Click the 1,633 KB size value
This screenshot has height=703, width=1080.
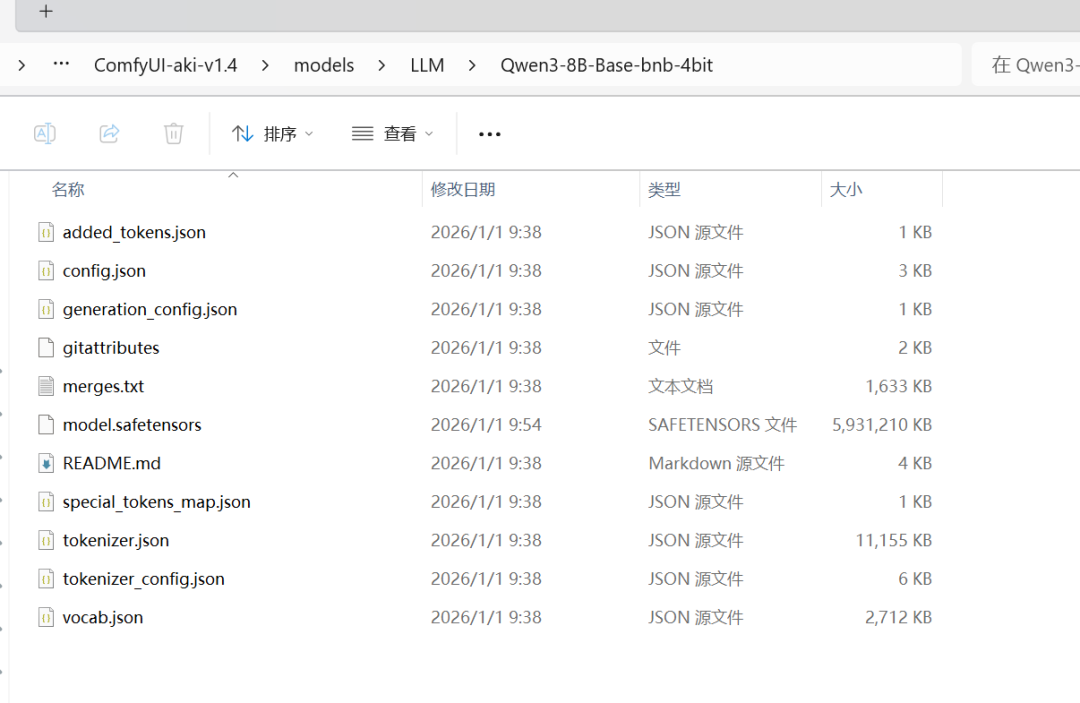(898, 386)
